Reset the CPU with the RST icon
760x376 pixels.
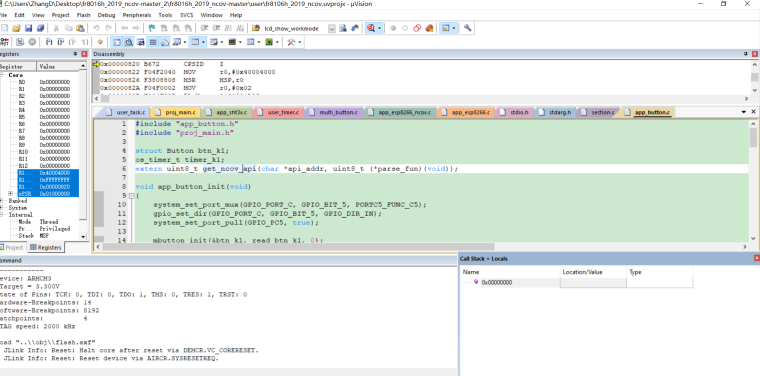(x=4, y=42)
